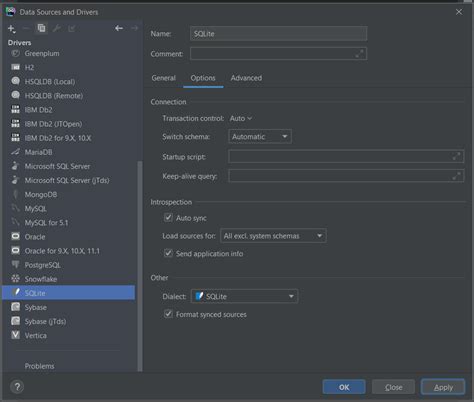Select the Vertica driver icon
The image size is (474, 402).
pos(15,335)
